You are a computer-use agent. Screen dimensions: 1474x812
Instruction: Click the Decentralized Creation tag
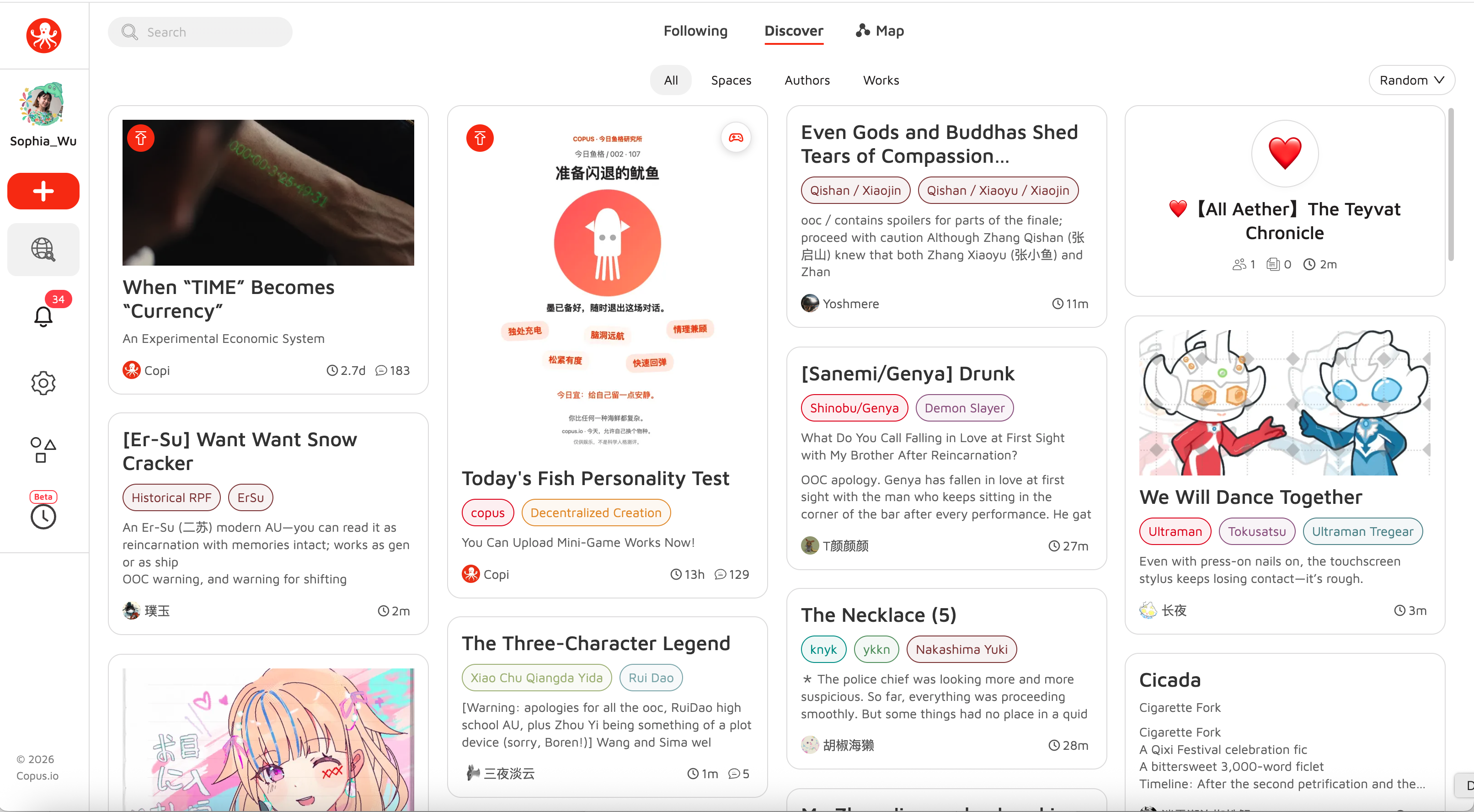[x=596, y=513]
